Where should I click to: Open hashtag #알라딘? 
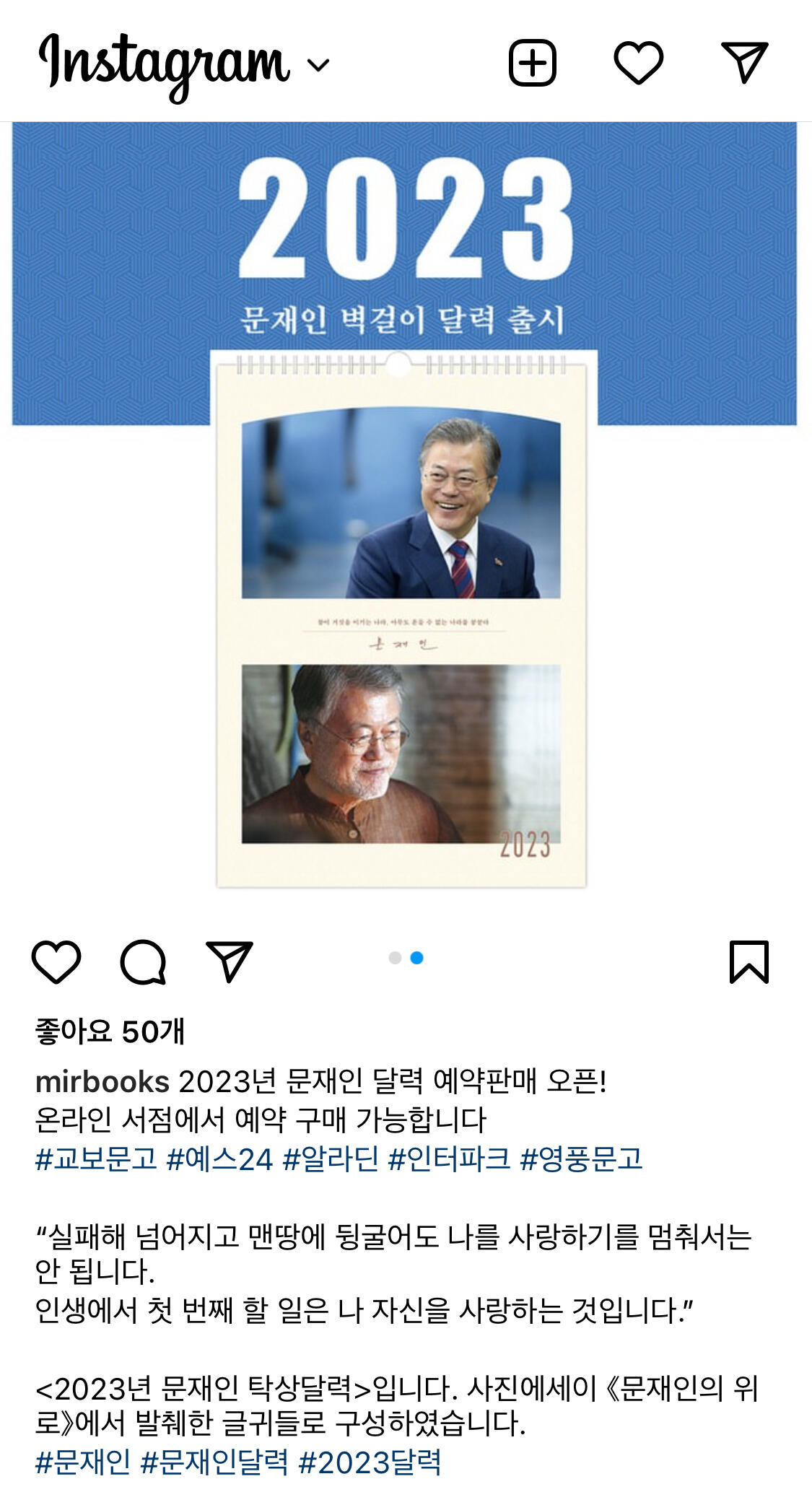(x=331, y=1159)
